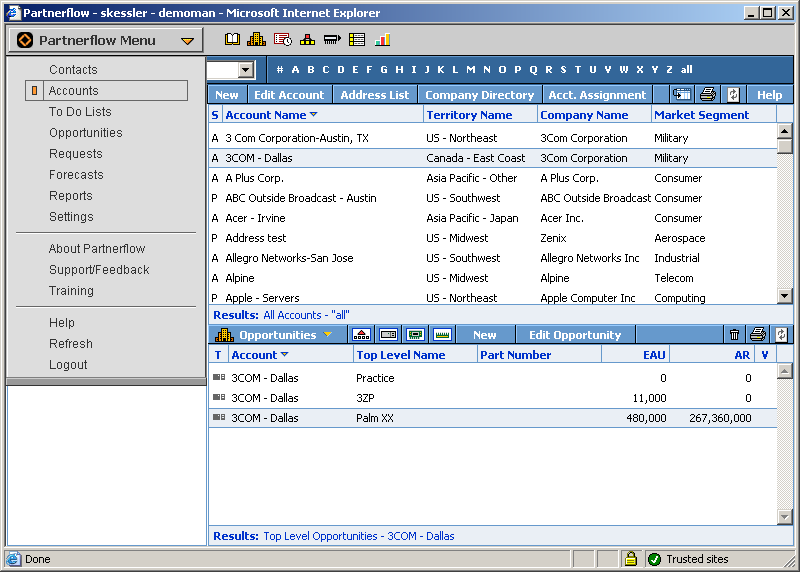Click New account button
Screen dimensions: 800x572
pos(227,95)
